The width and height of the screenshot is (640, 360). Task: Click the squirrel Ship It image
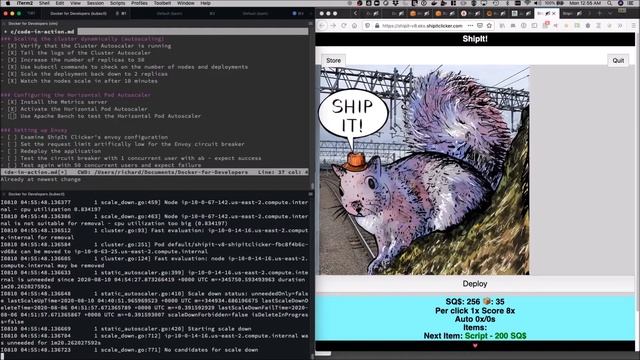click(x=424, y=170)
